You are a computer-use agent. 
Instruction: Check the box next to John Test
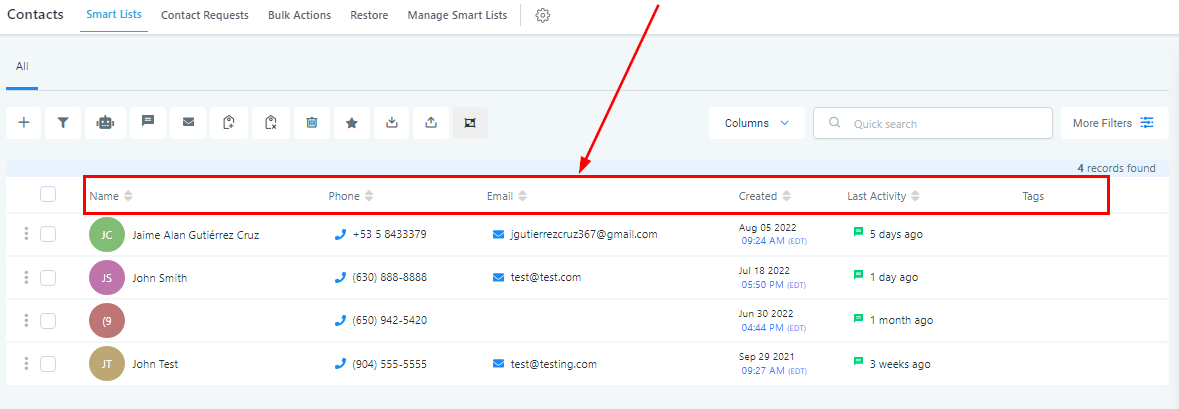[x=48, y=364]
